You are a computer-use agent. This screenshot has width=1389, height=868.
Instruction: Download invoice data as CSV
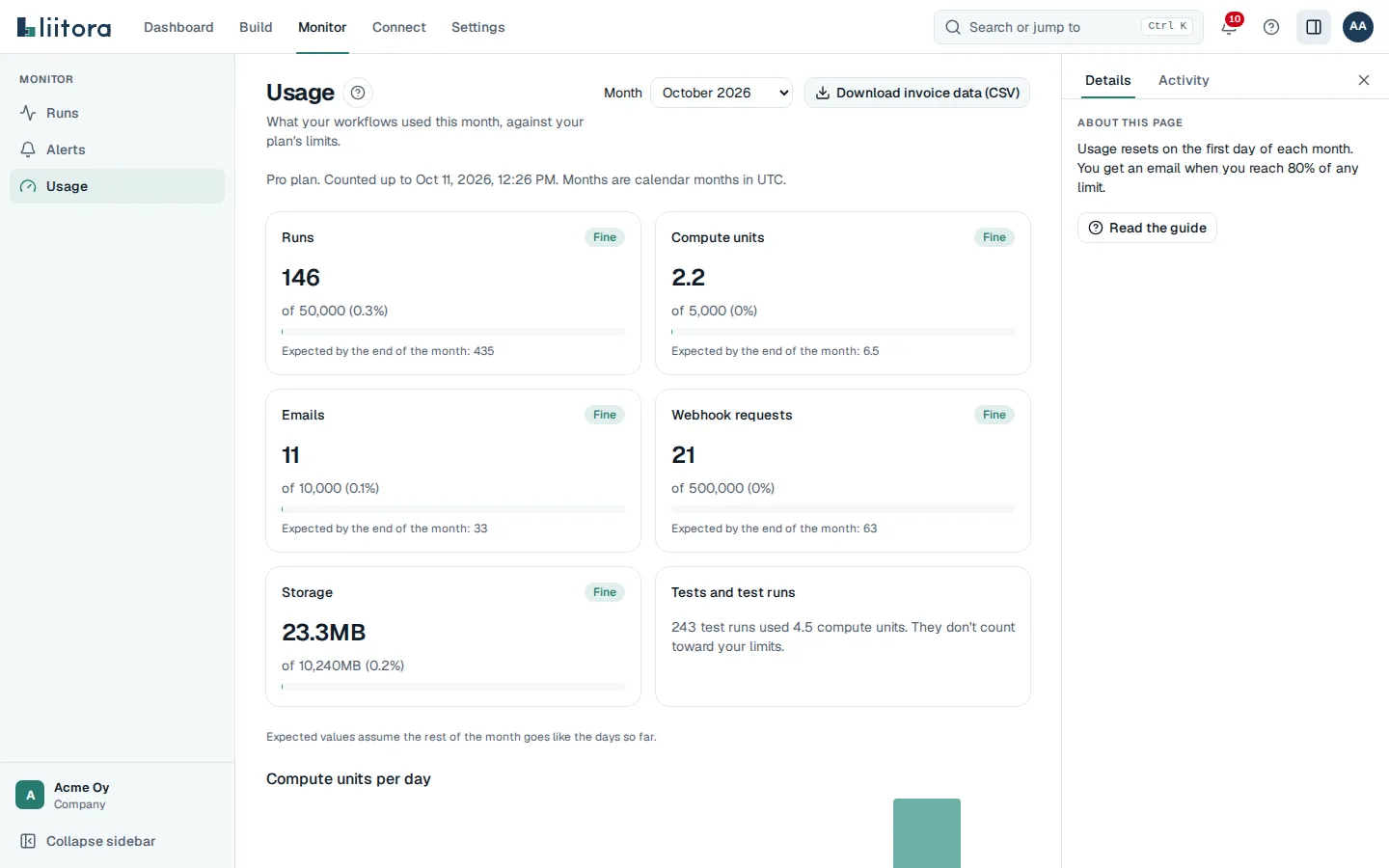point(917,93)
